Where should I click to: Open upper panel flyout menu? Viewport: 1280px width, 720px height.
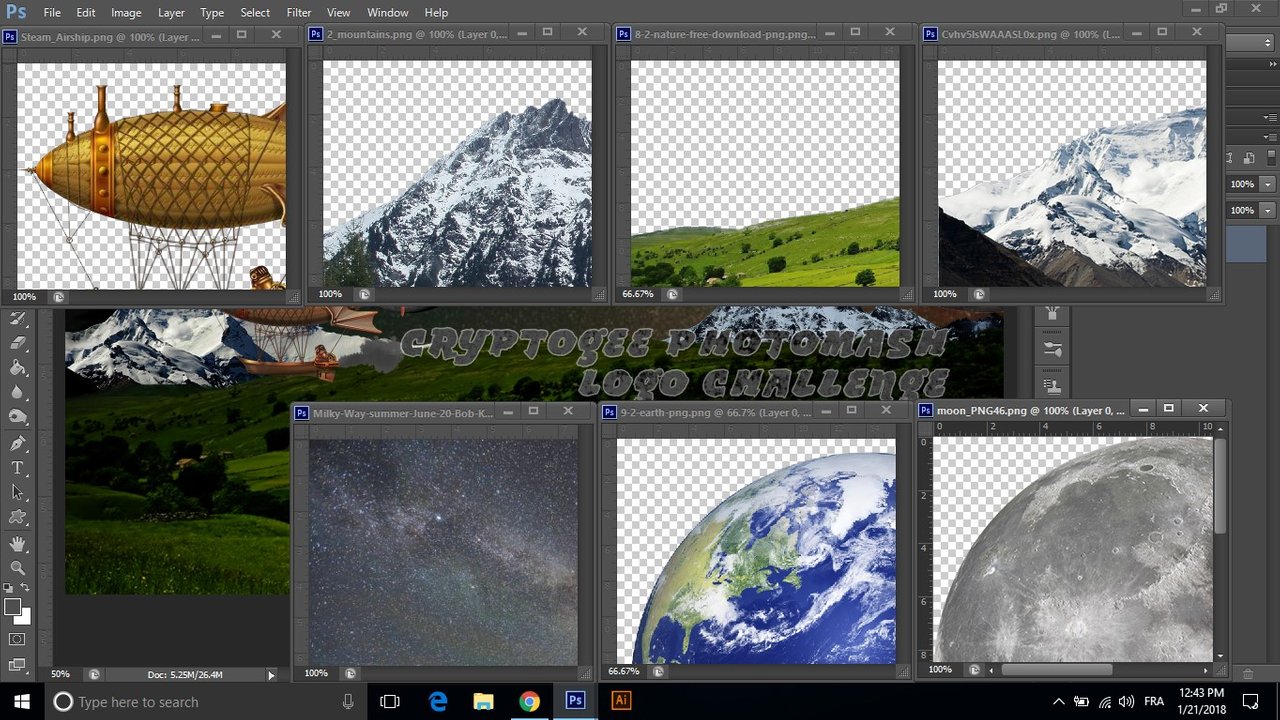tap(1270, 117)
